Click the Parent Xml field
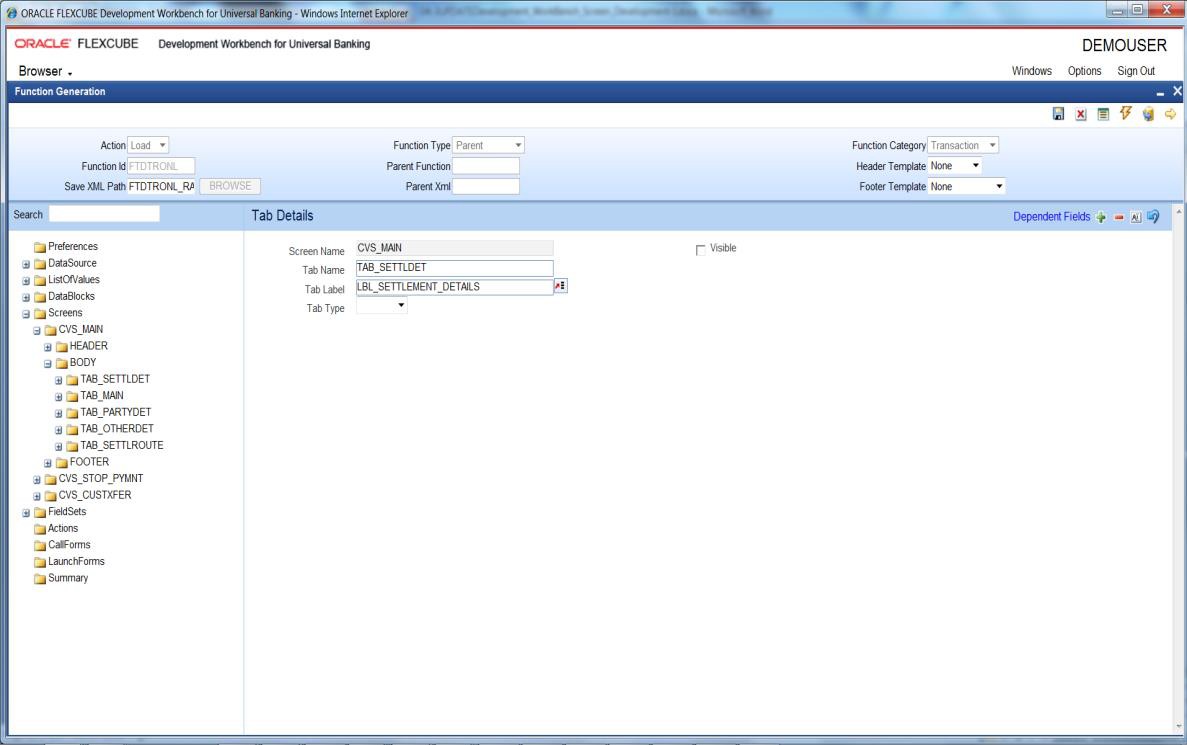This screenshot has height=745, width=1187. pos(485,186)
